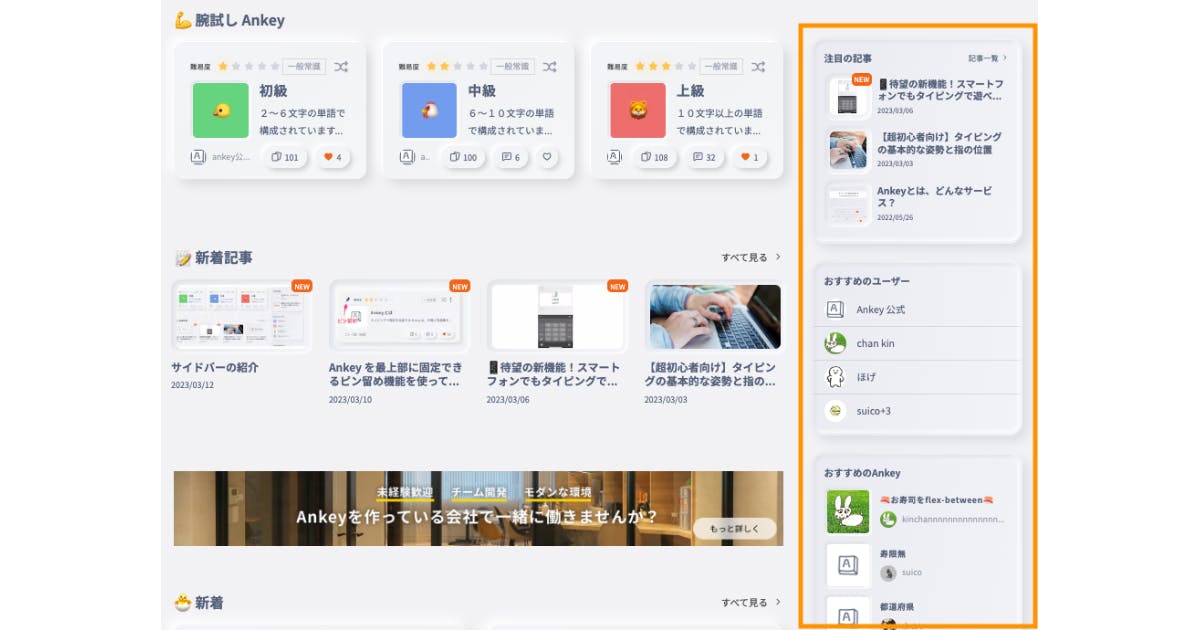Click the shuffle icon on the 上級 card
Viewport: 1200px width, 630px height.
[x=758, y=67]
